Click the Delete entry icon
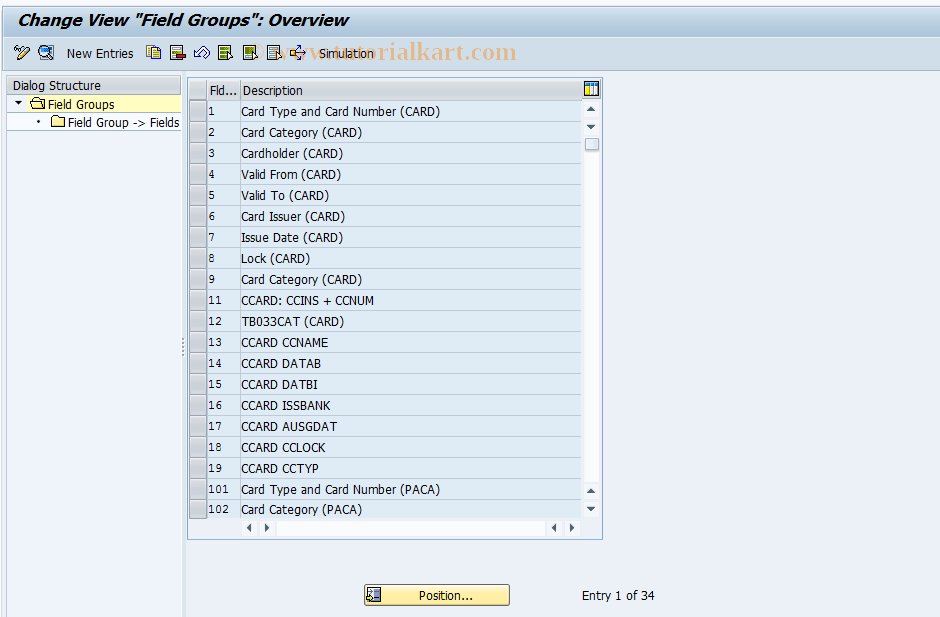This screenshot has width=940, height=617. 177,53
